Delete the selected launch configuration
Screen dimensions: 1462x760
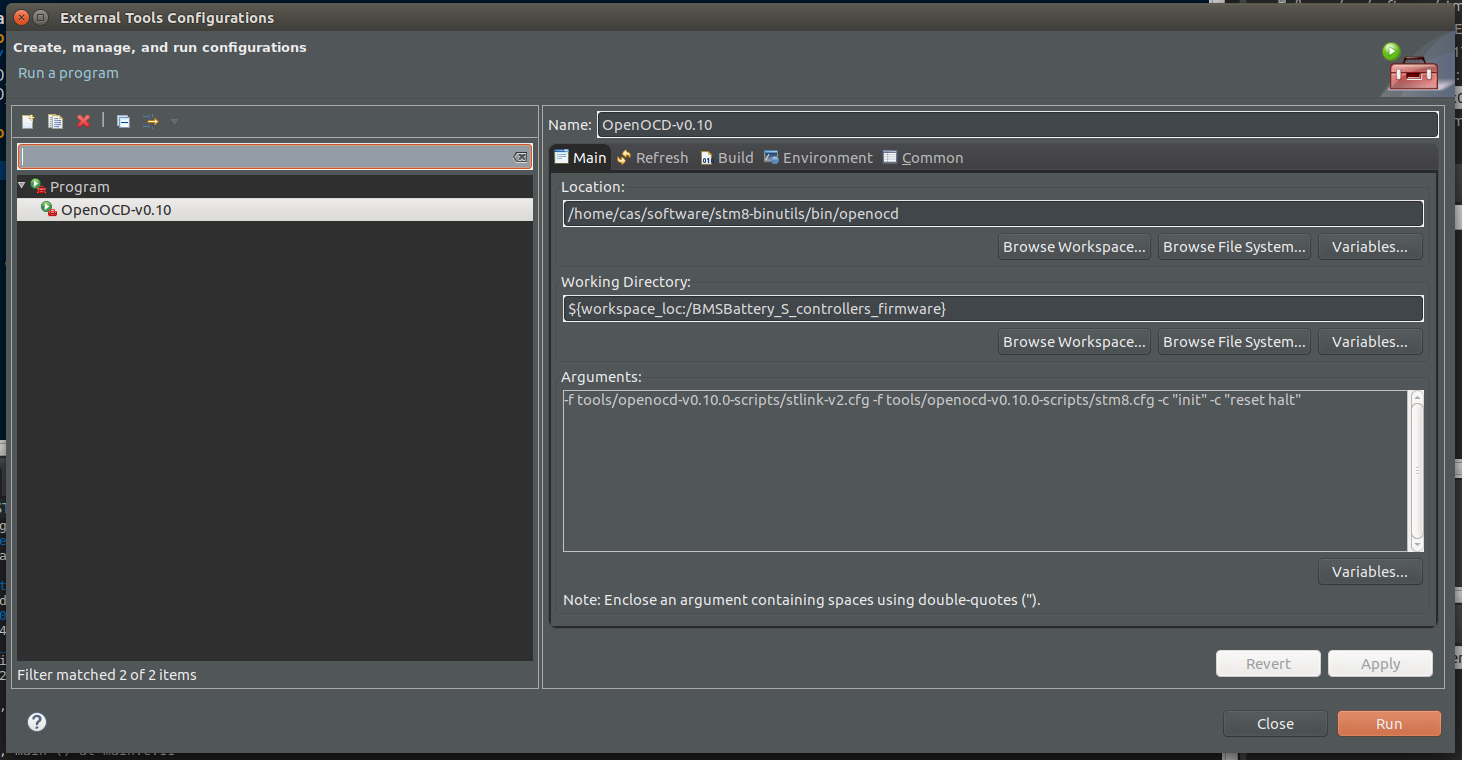click(x=84, y=121)
